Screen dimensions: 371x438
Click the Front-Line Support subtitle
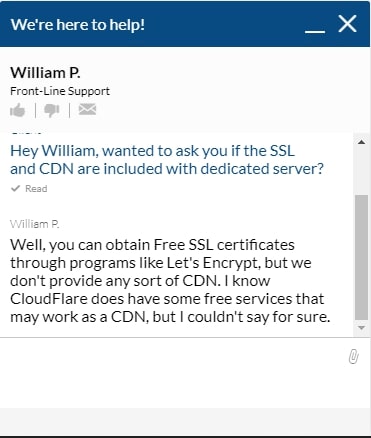click(60, 91)
